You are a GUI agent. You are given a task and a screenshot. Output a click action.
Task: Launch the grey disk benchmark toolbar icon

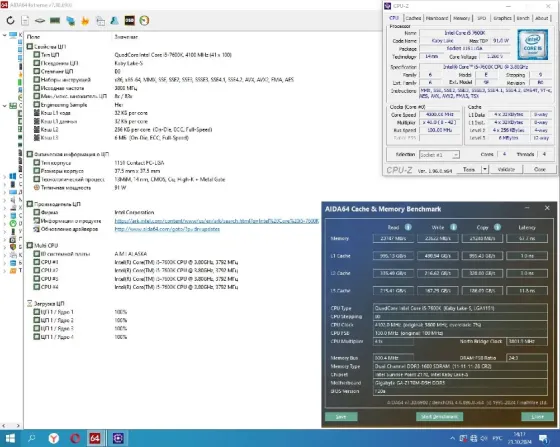coord(40,21)
